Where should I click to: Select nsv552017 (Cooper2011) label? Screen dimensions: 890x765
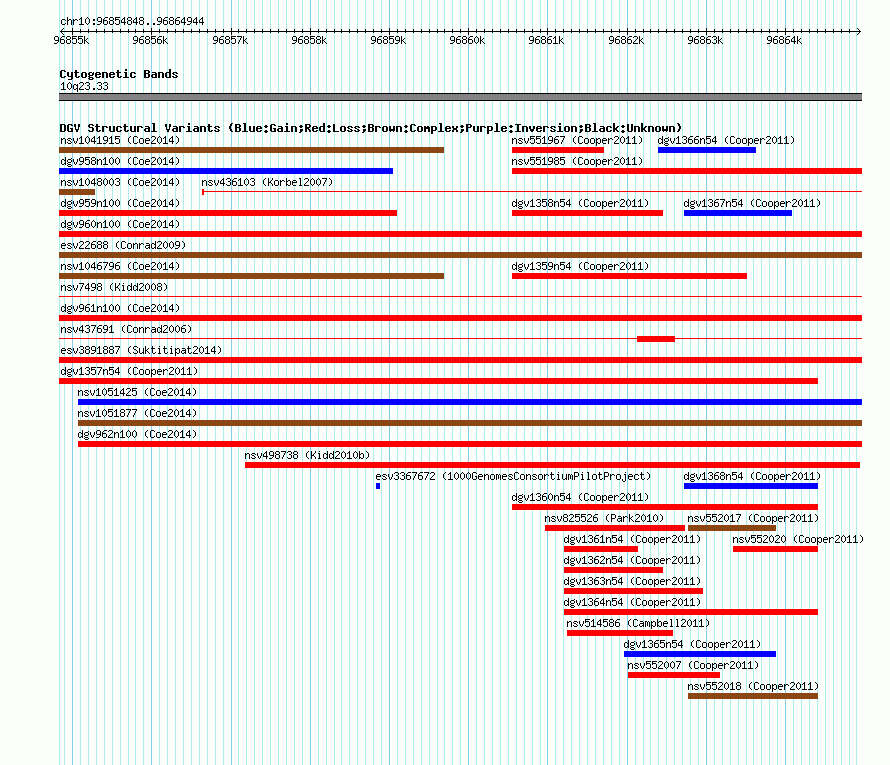click(x=753, y=518)
